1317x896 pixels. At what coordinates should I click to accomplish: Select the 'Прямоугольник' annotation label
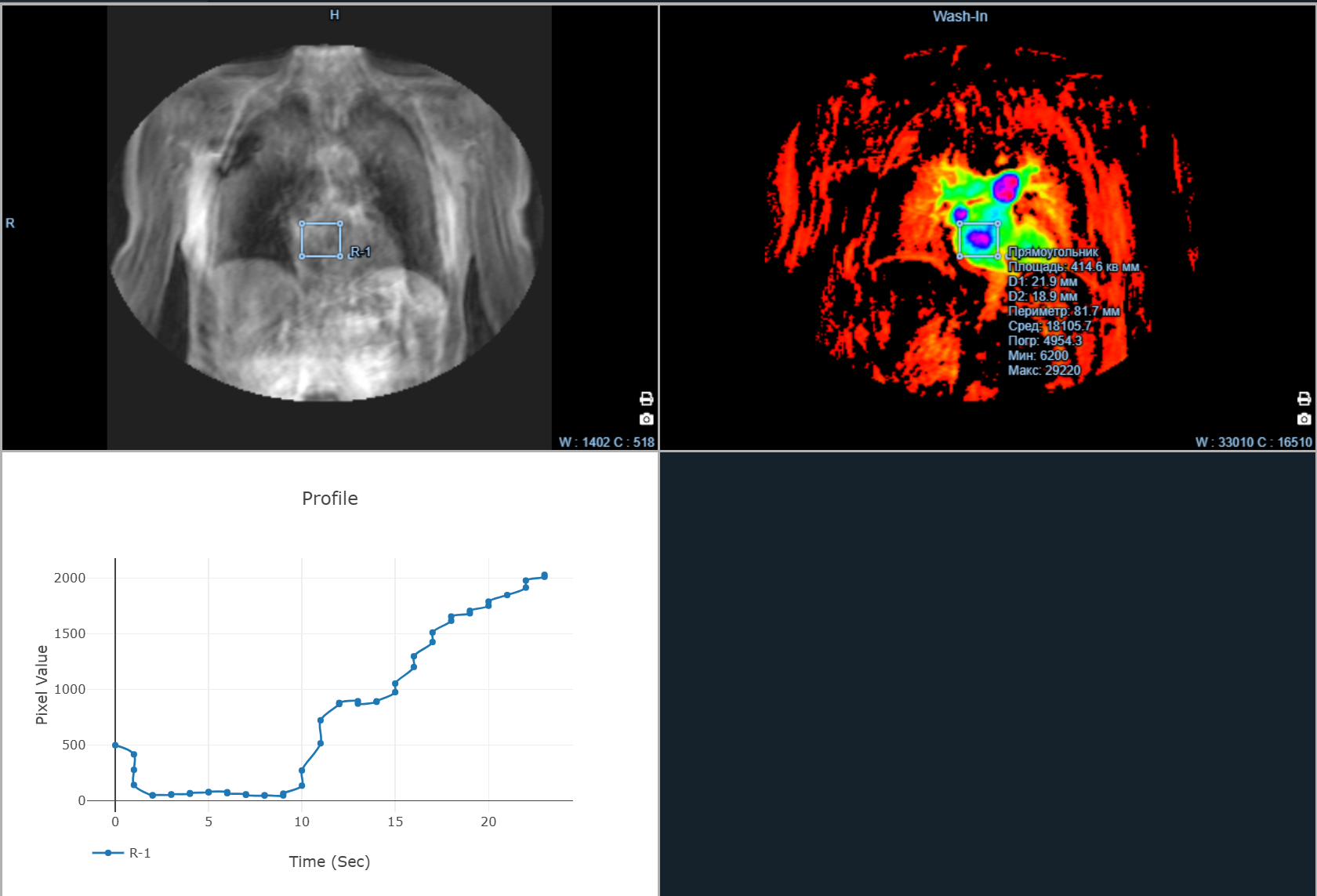(1053, 252)
